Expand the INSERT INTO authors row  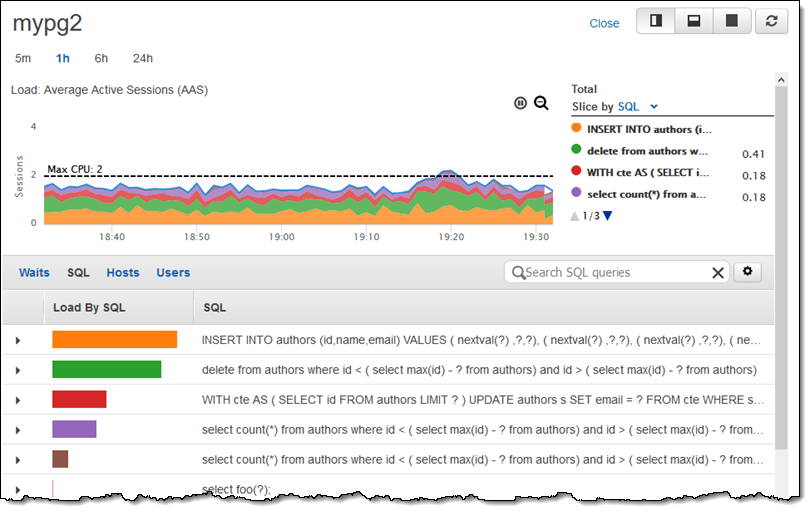click(17, 341)
